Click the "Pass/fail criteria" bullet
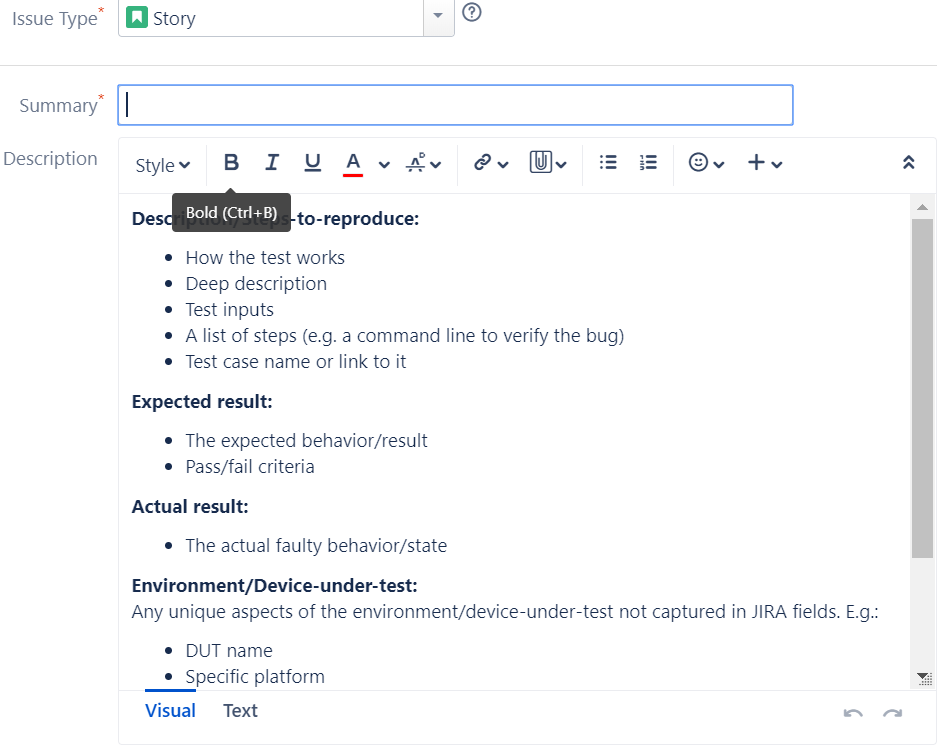 click(250, 467)
